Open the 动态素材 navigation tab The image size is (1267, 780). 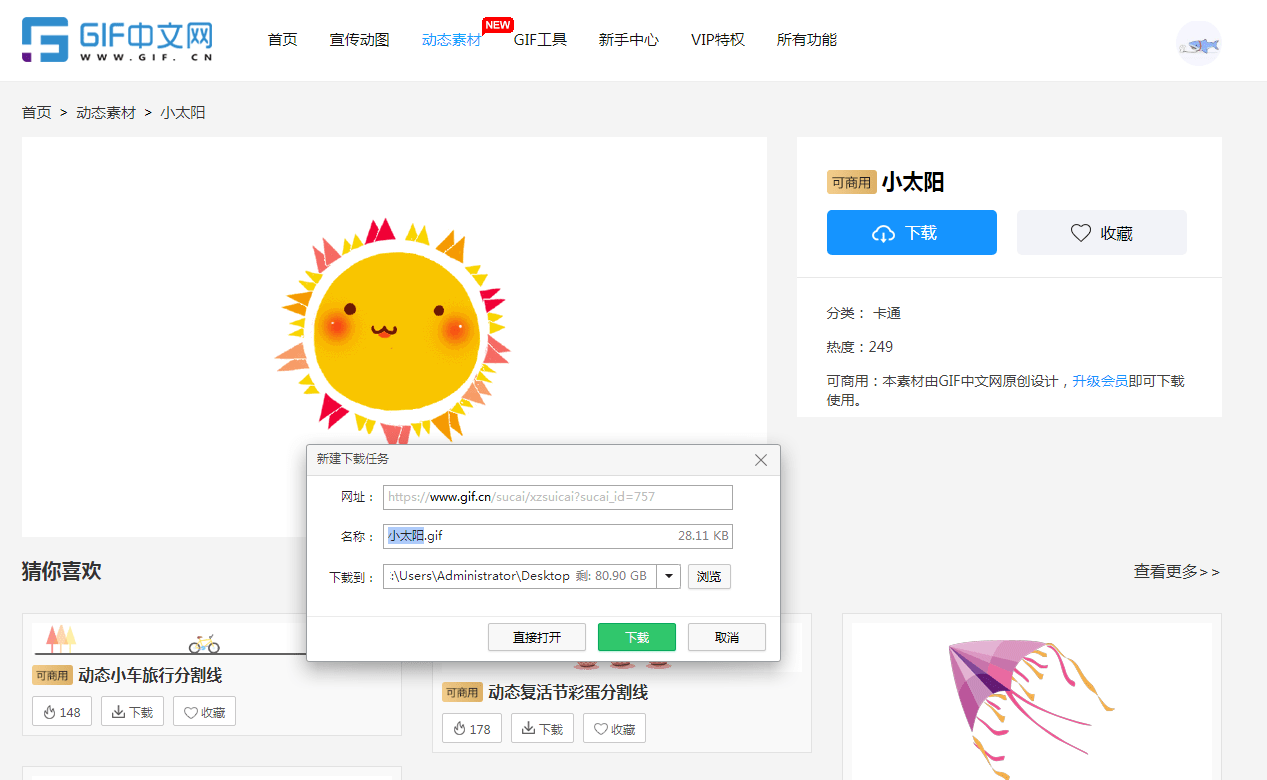451,40
